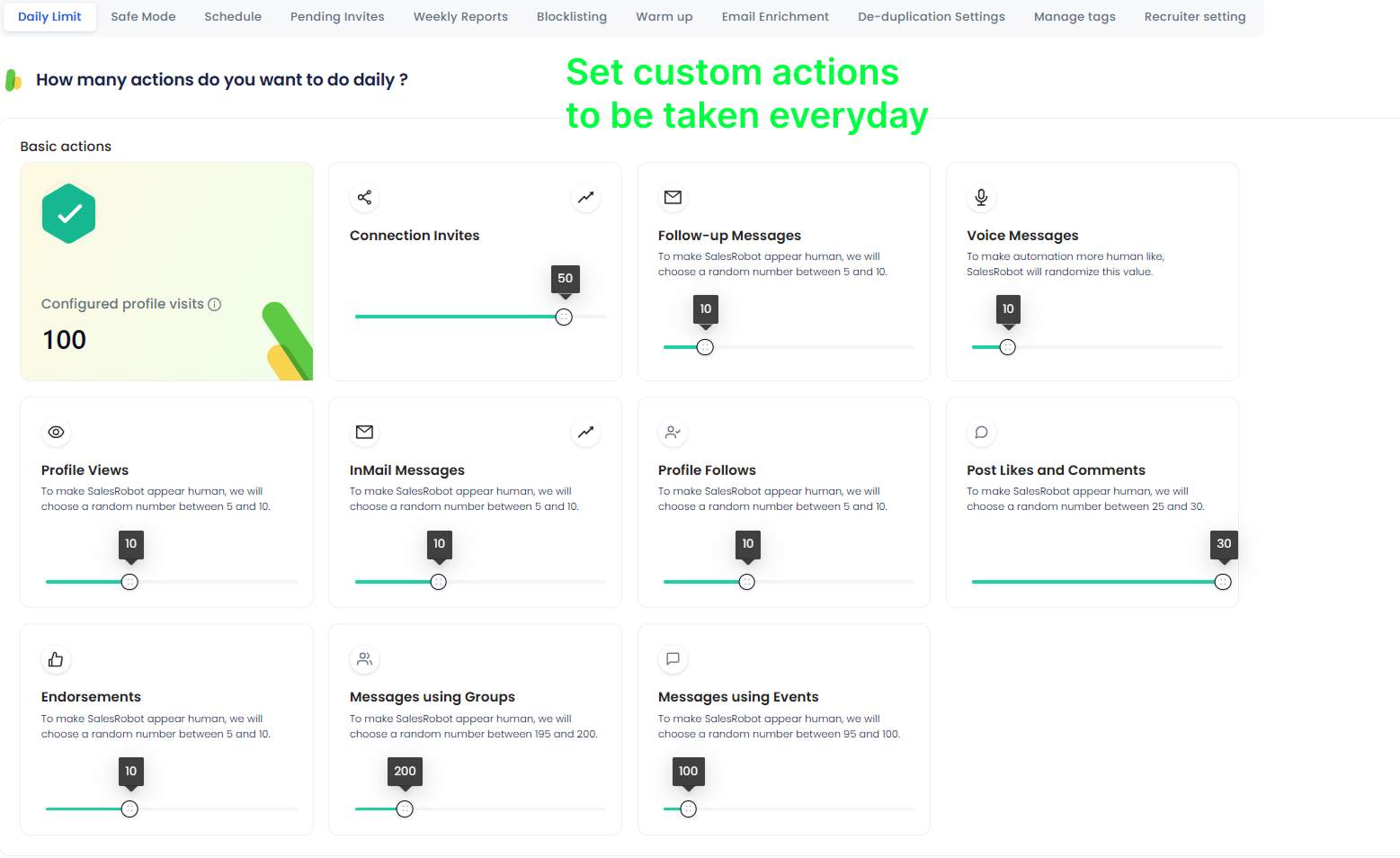The width and height of the screenshot is (1400, 858).
Task: Click the person-check icon on Profile Follows card
Action: tap(672, 433)
